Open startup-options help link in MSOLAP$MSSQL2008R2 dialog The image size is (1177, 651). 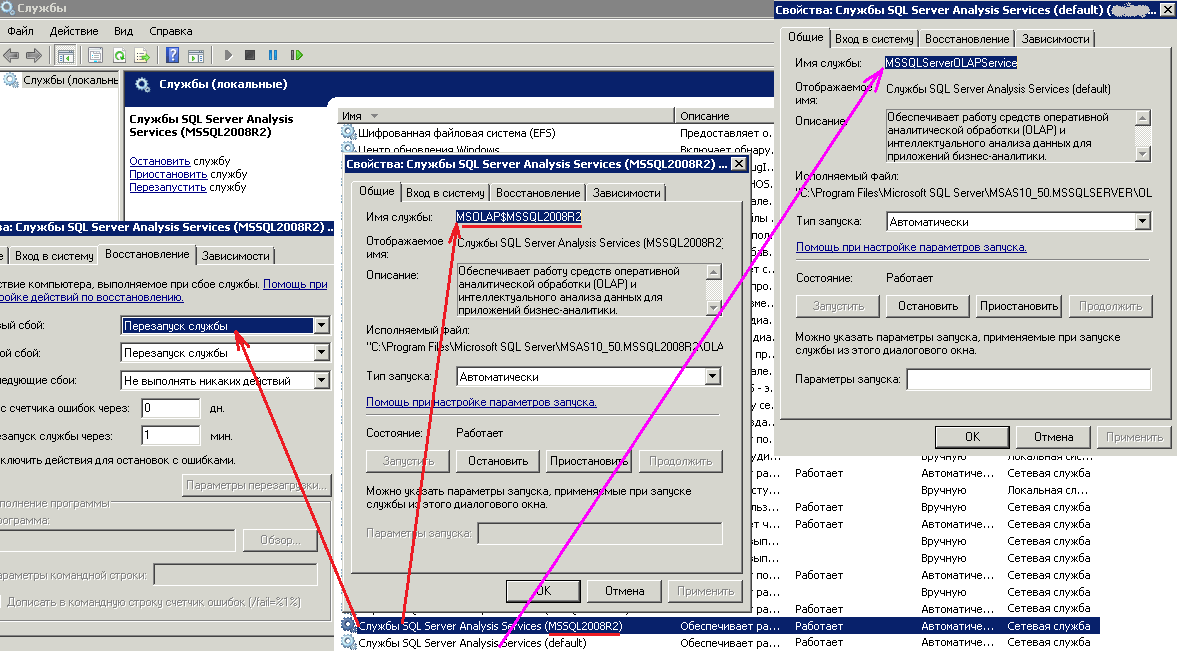(481, 402)
